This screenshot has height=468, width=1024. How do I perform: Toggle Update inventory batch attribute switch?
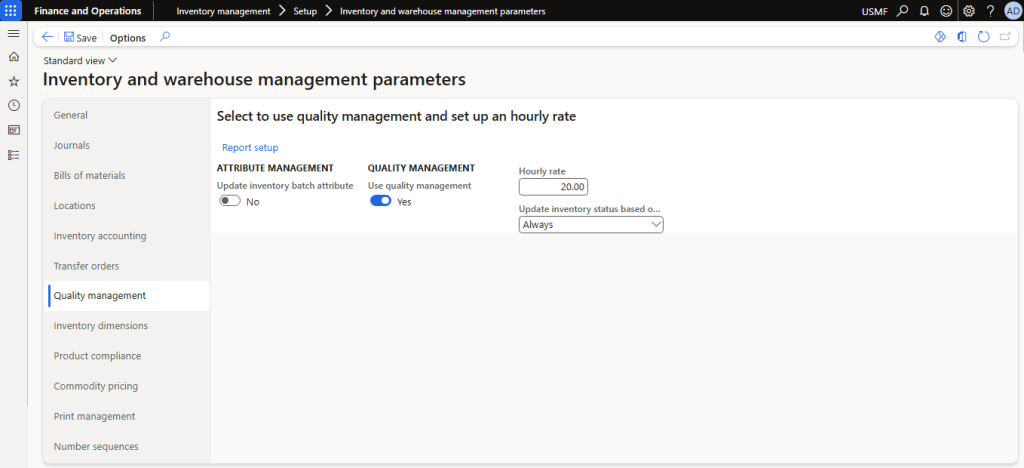[230, 201]
